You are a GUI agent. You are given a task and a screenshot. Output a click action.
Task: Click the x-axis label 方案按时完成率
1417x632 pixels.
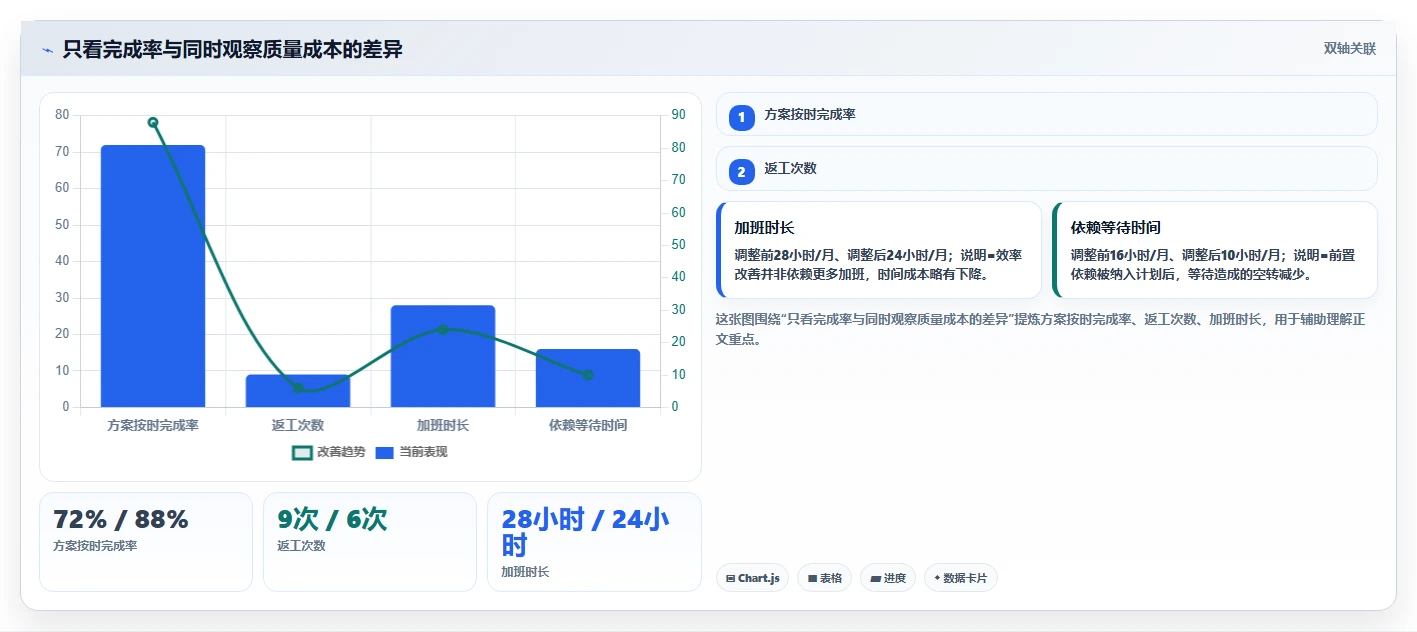pyautogui.click(x=153, y=425)
